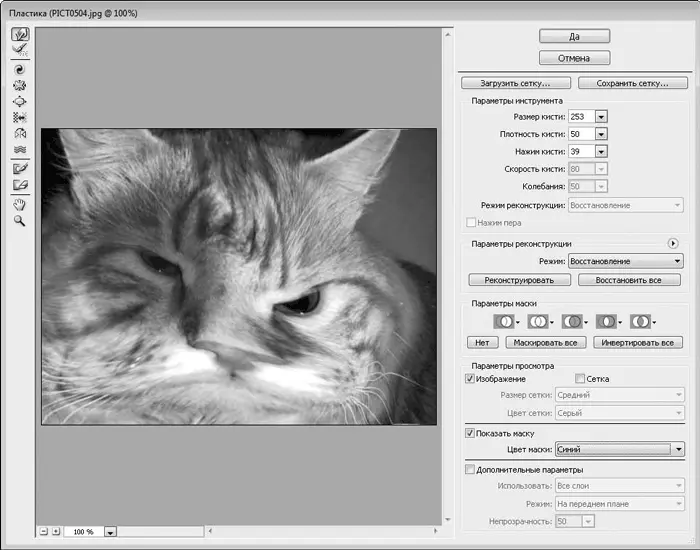The height and width of the screenshot is (550, 700).
Task: Select the Reconstruct tool
Action: coord(19,49)
